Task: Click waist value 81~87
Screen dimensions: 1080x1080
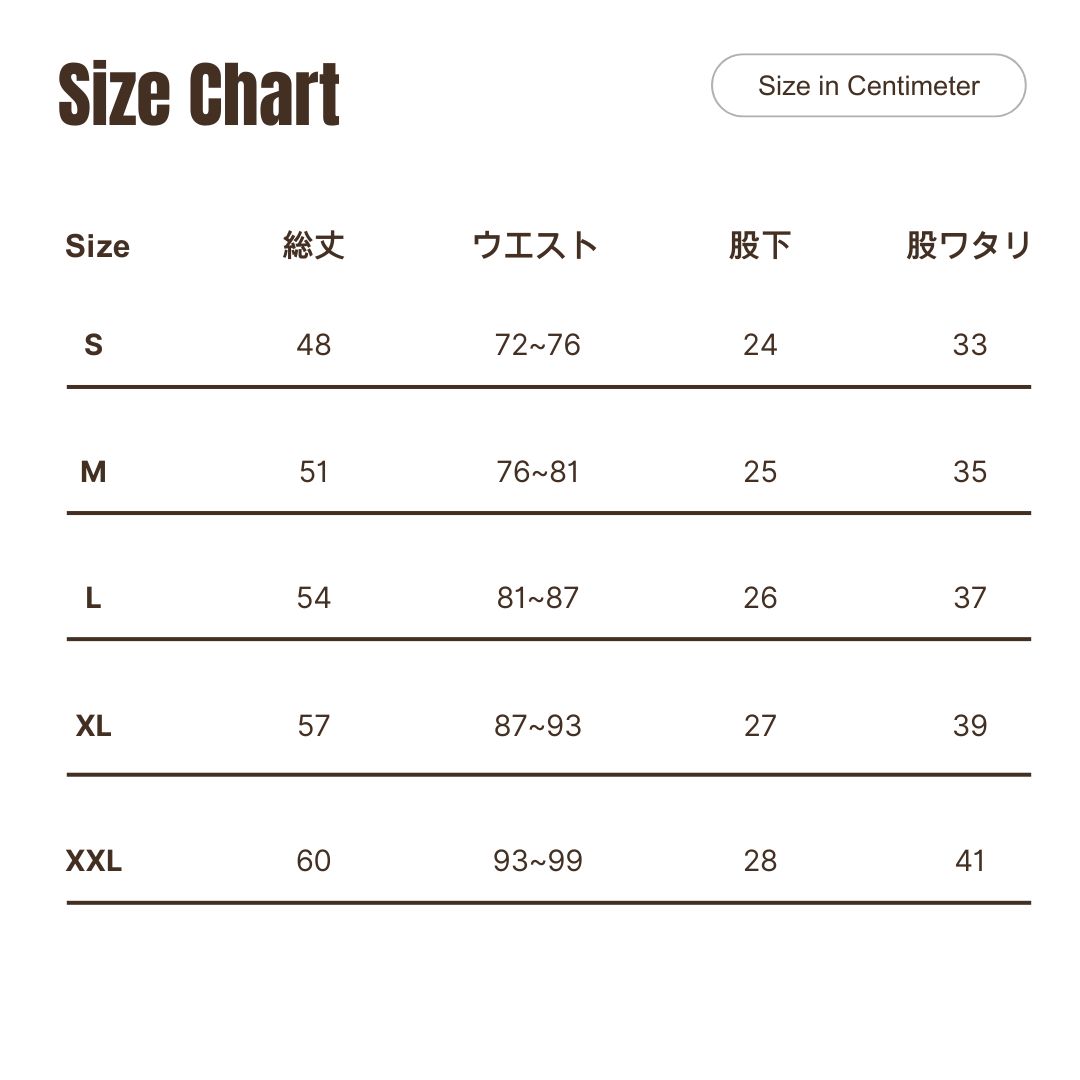Action: click(537, 598)
